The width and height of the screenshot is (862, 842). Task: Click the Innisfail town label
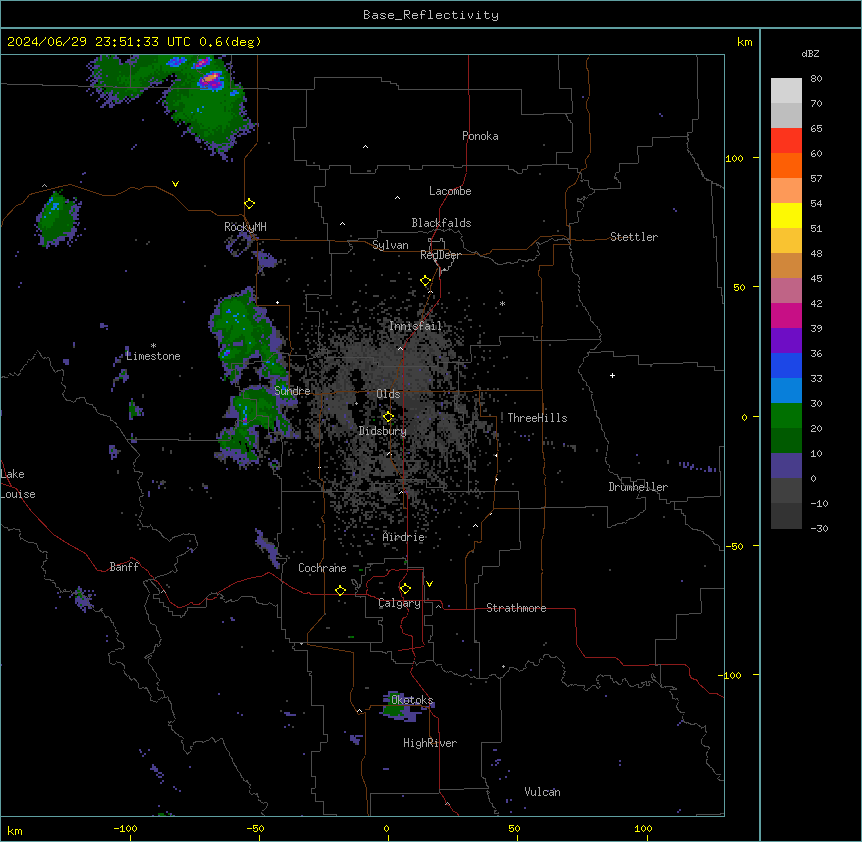pos(416,326)
